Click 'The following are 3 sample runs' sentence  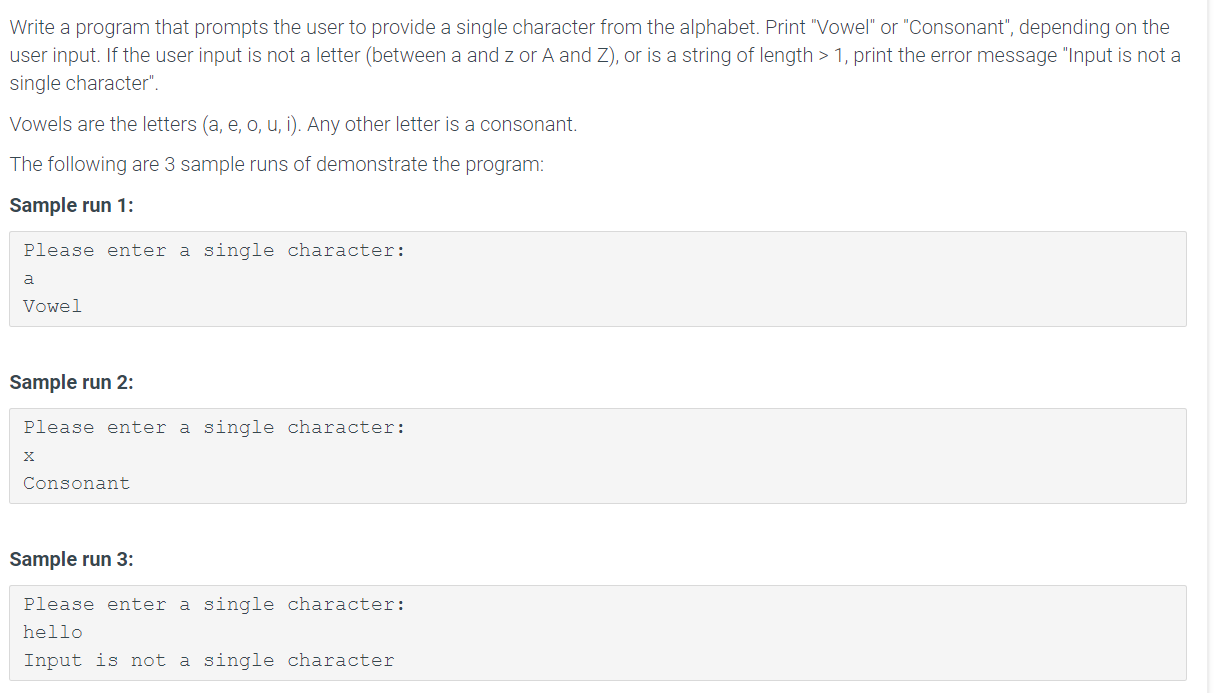[277, 164]
